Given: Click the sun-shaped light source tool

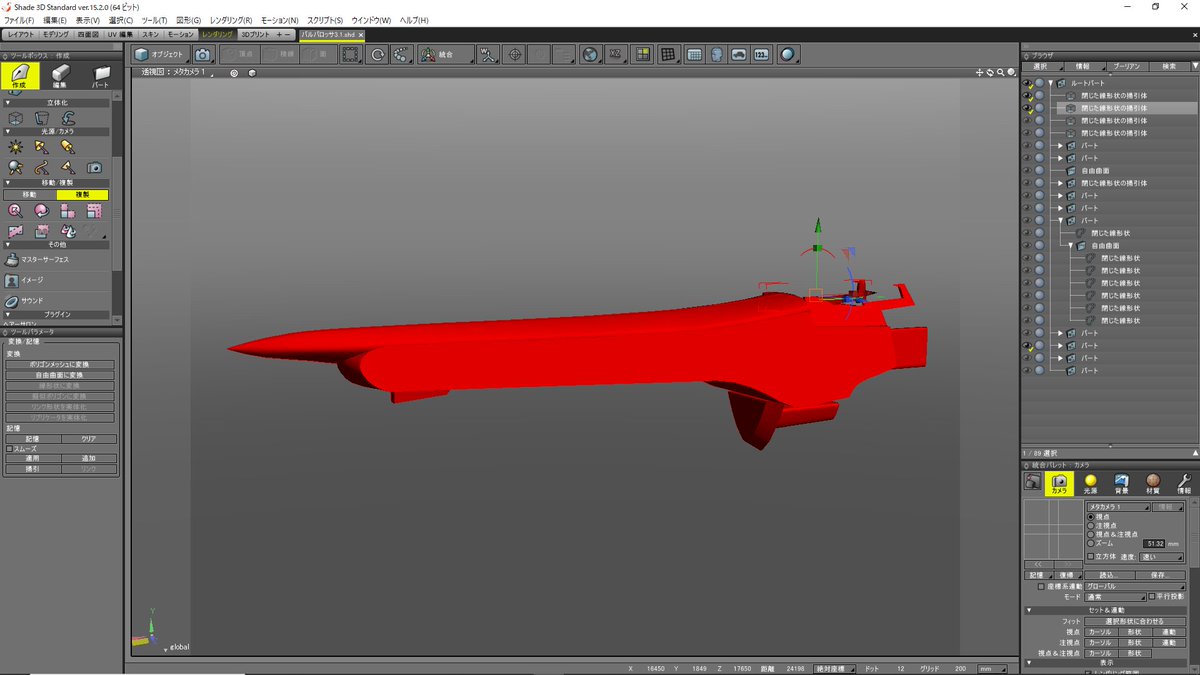Looking at the screenshot, I should (15, 146).
